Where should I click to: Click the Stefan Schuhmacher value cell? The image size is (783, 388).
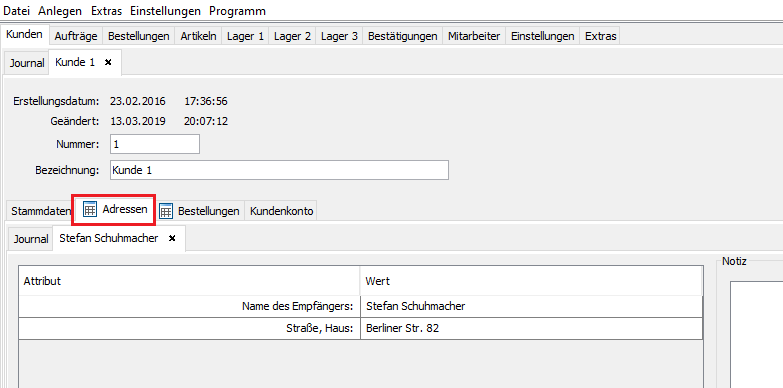[x=531, y=306]
